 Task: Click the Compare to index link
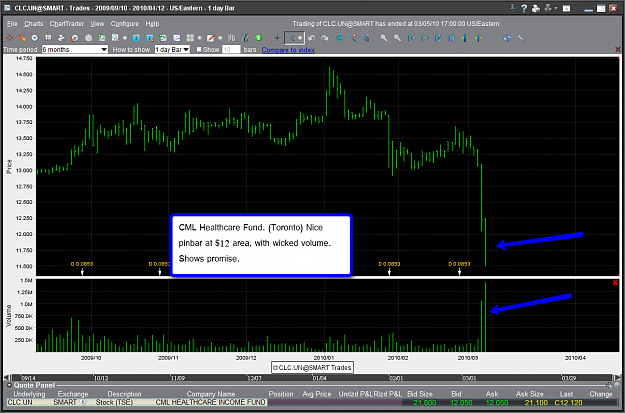[x=288, y=50]
